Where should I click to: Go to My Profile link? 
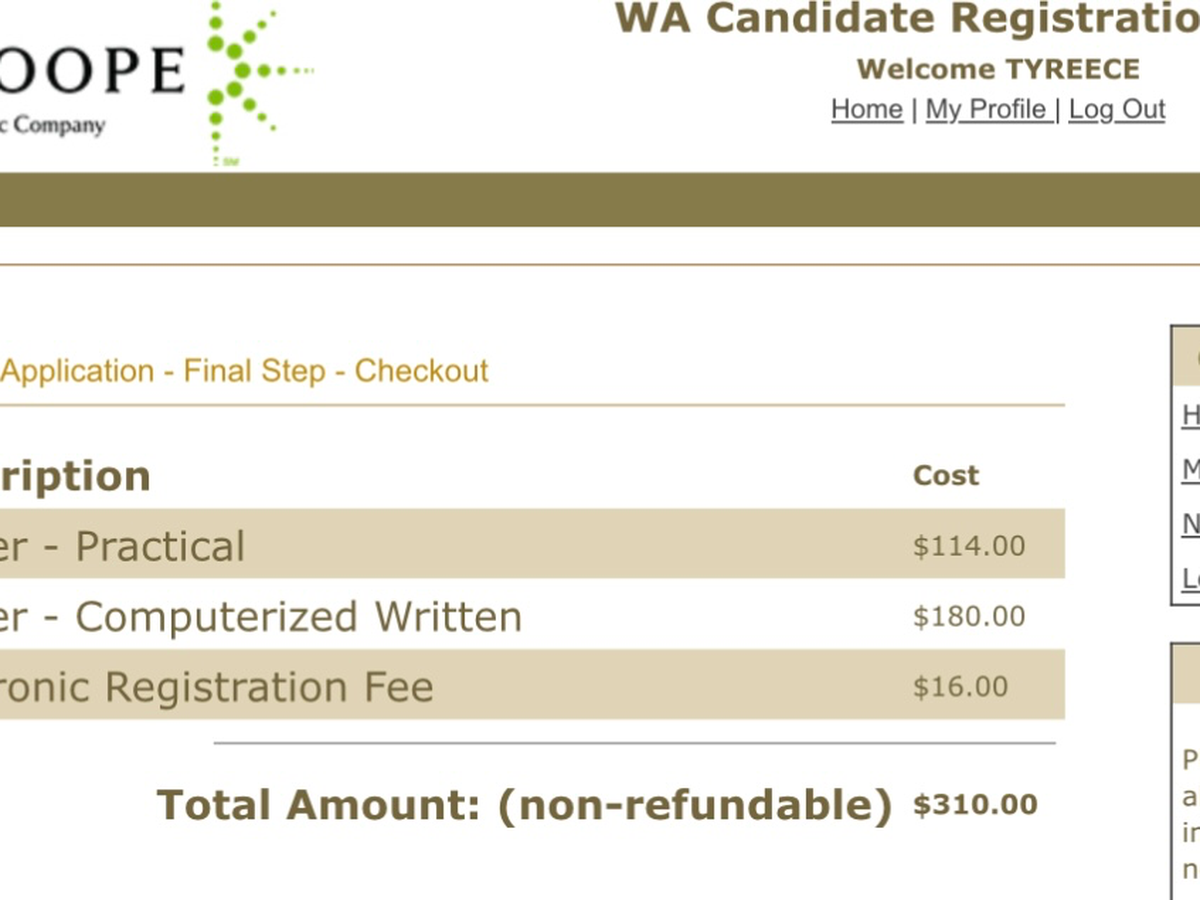tap(987, 109)
